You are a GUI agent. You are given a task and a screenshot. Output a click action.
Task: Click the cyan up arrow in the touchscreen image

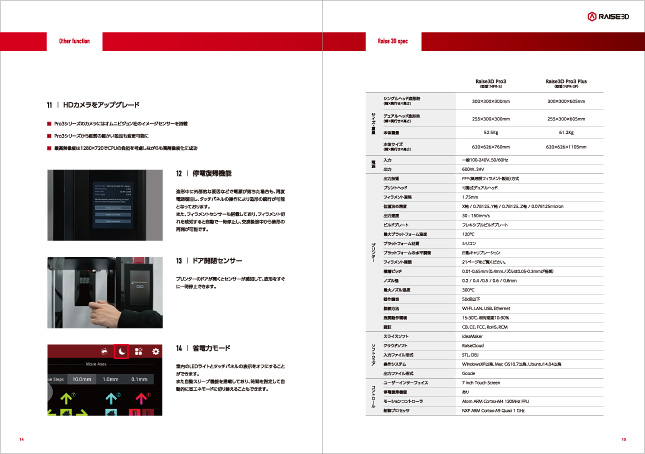[111, 398]
